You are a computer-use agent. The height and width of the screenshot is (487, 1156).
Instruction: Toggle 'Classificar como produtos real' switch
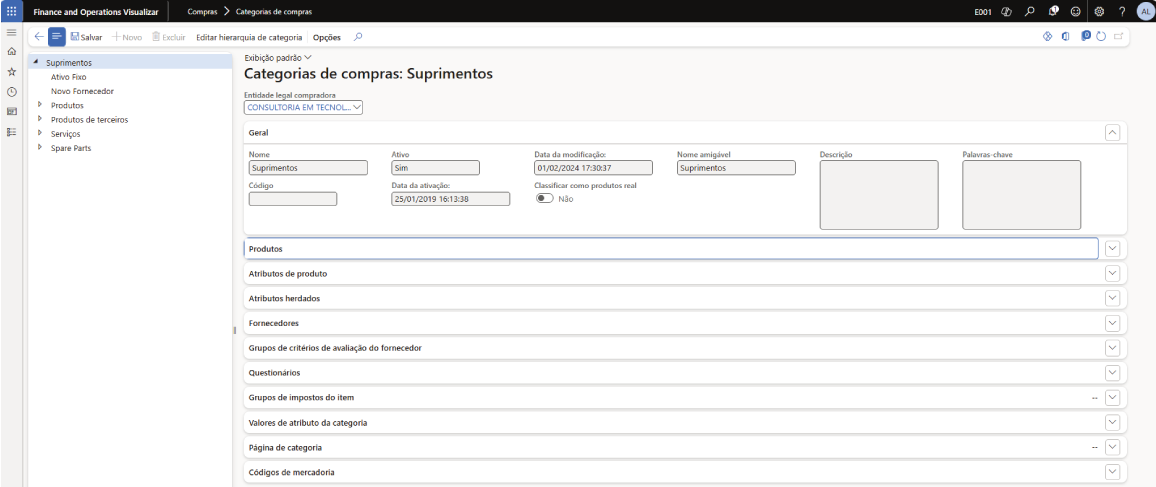tap(545, 199)
